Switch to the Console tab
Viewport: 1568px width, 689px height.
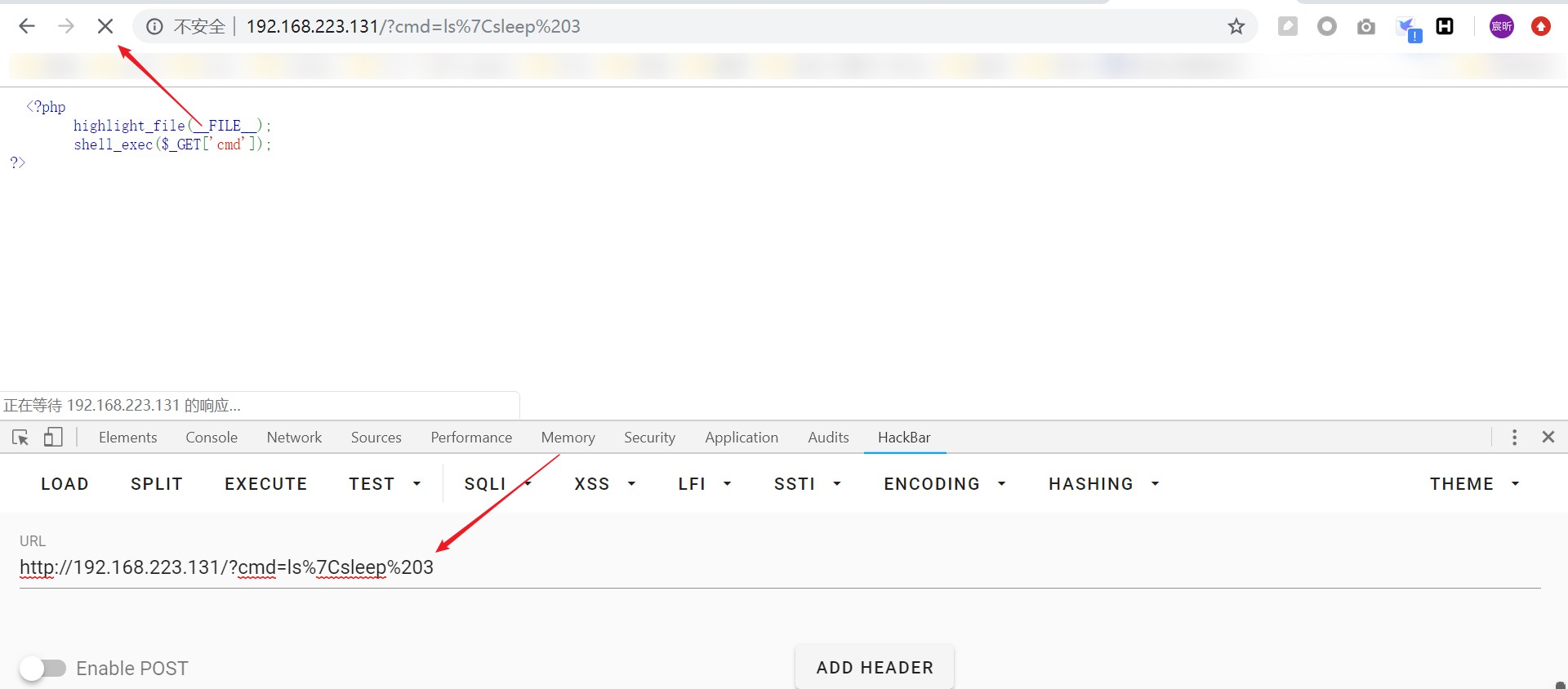tap(212, 438)
